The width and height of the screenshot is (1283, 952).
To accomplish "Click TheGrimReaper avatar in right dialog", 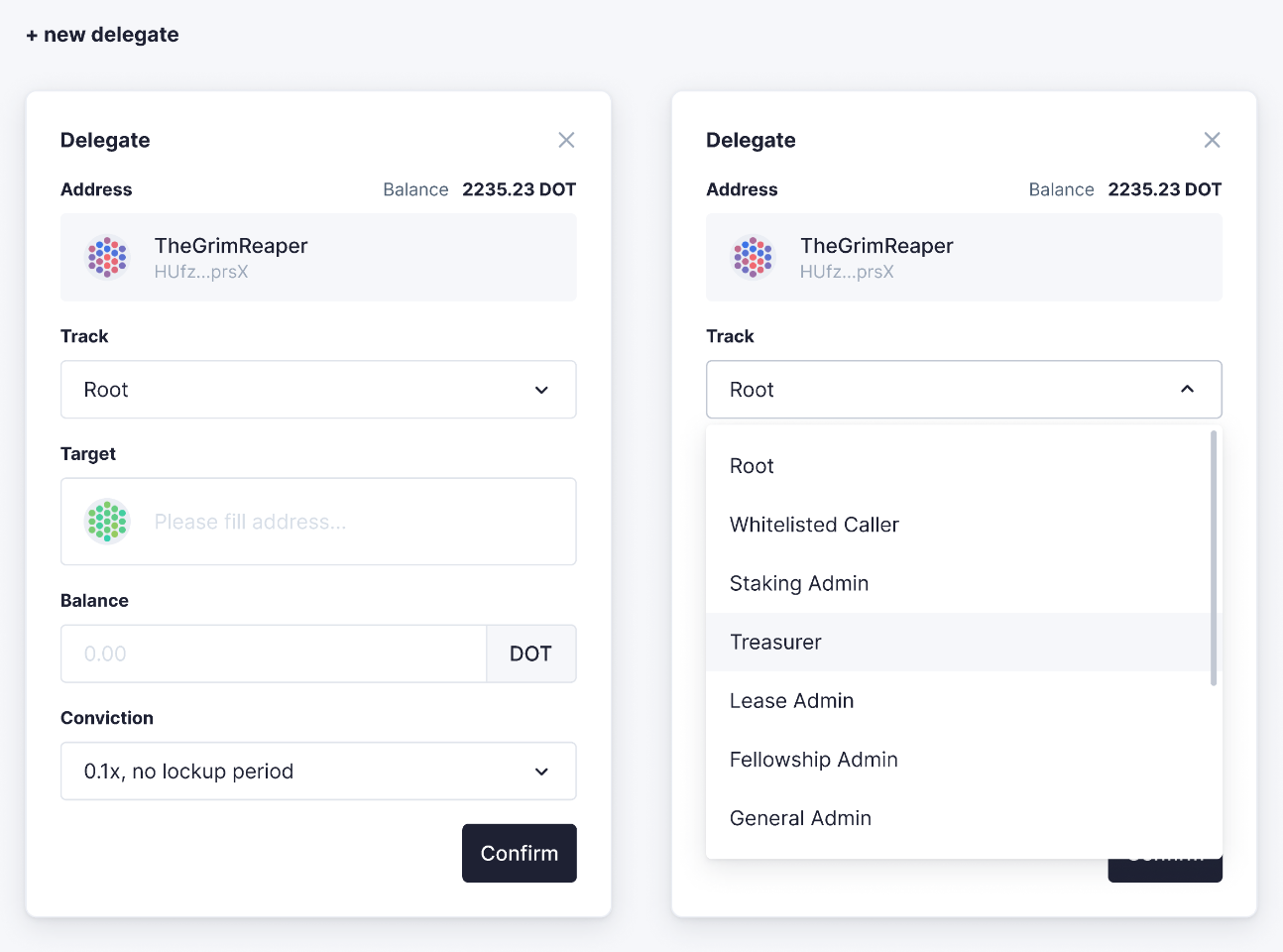I will (x=752, y=257).
